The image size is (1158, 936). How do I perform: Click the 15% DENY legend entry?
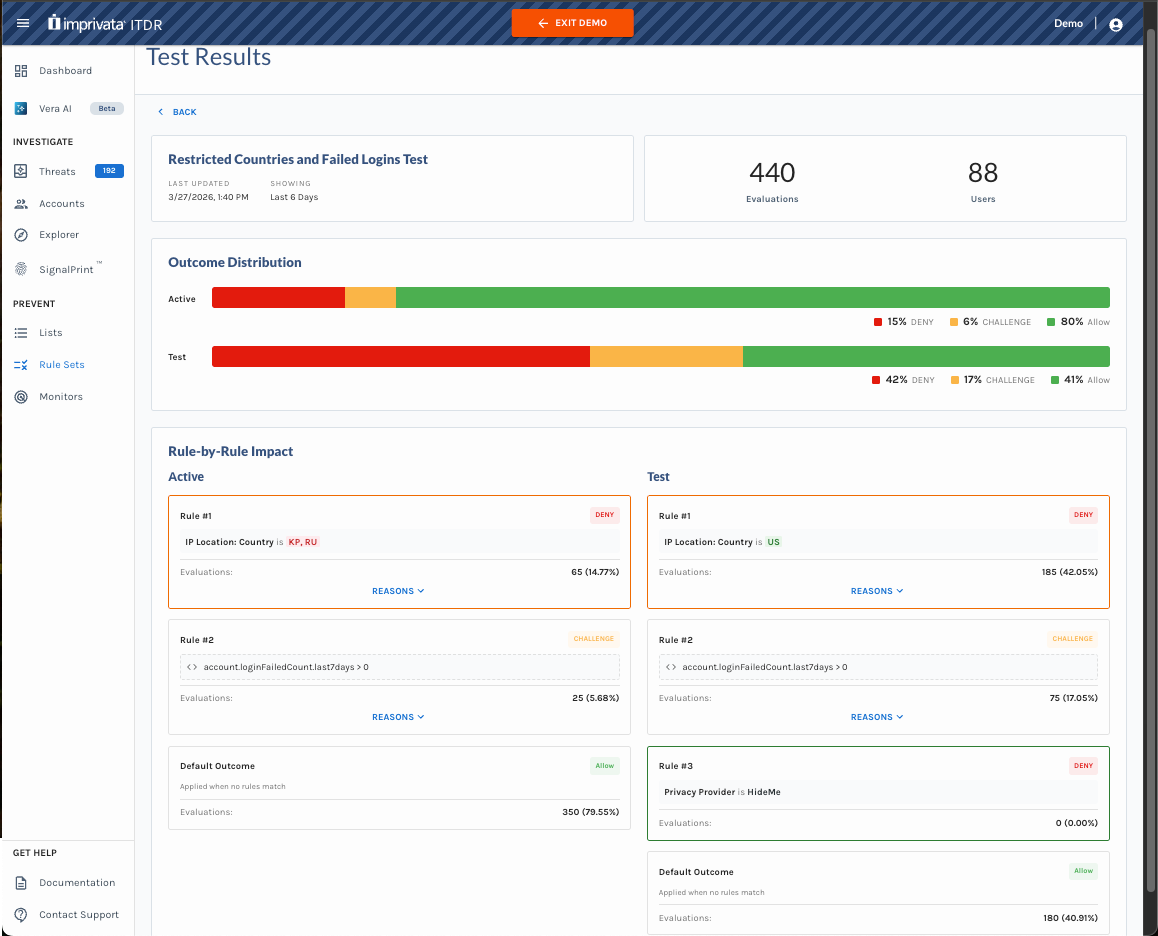click(904, 322)
